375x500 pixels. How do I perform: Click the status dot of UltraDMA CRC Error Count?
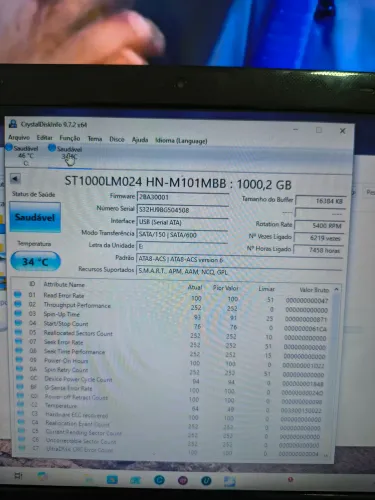[x=22, y=448]
